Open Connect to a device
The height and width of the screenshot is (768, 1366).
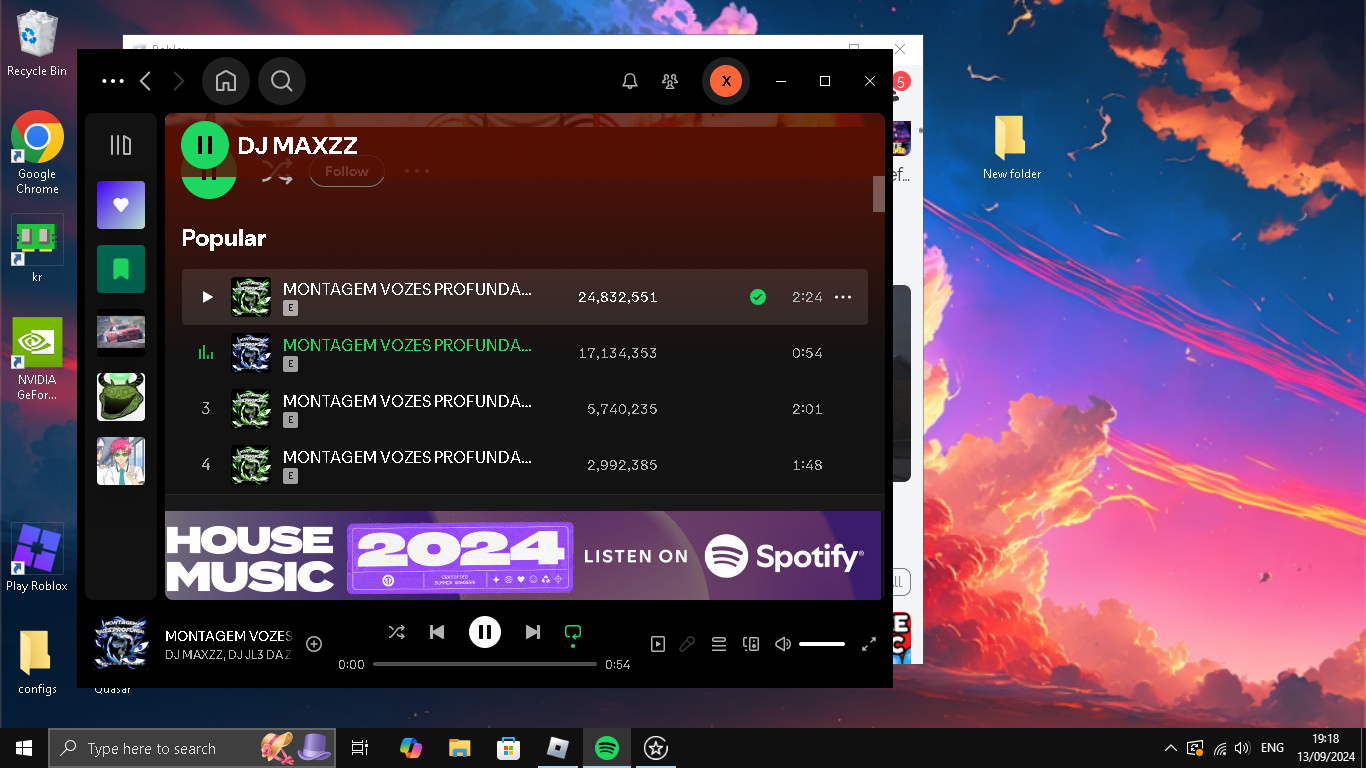pos(751,644)
